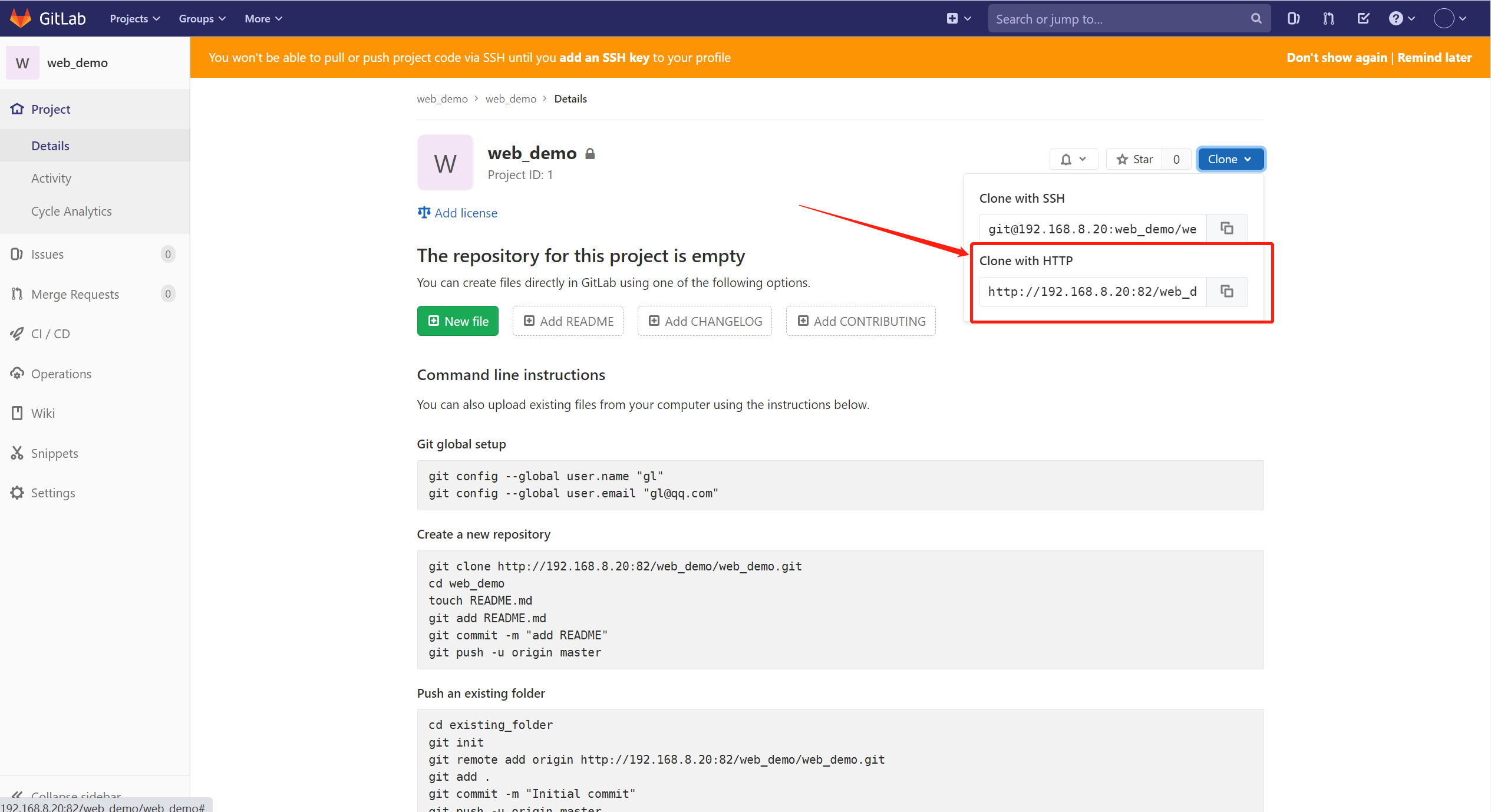
Task: Open the new item plus dropdown
Action: pyautogui.click(x=959, y=18)
